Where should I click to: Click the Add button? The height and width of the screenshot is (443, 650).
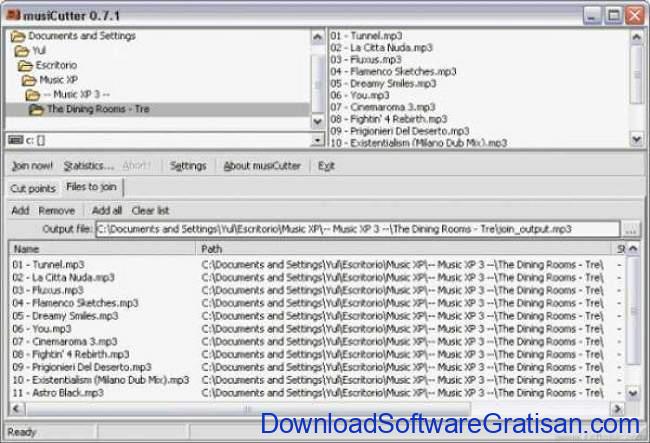20,211
